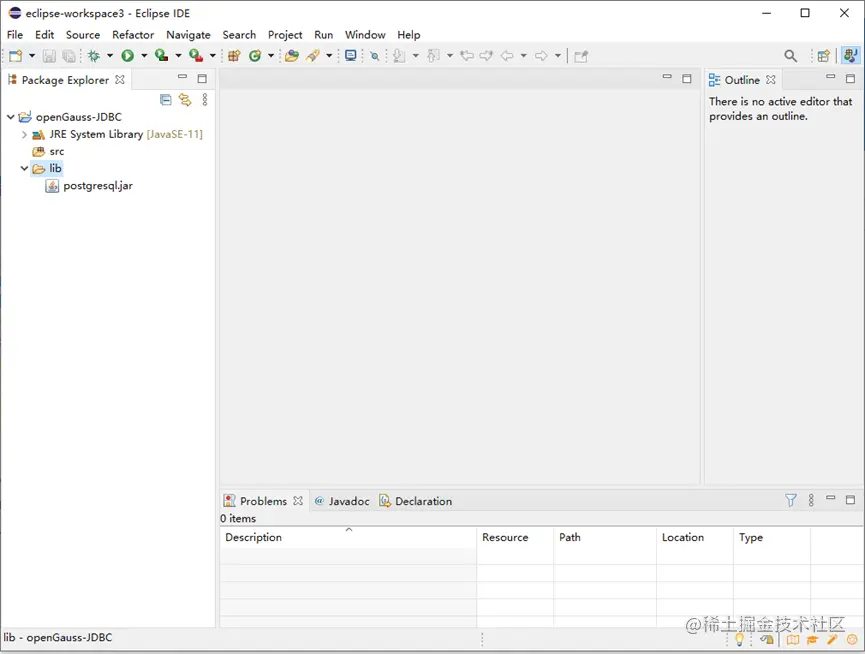The height and width of the screenshot is (654, 865).
Task: Click the Problems view Filters icon
Action: 791,500
